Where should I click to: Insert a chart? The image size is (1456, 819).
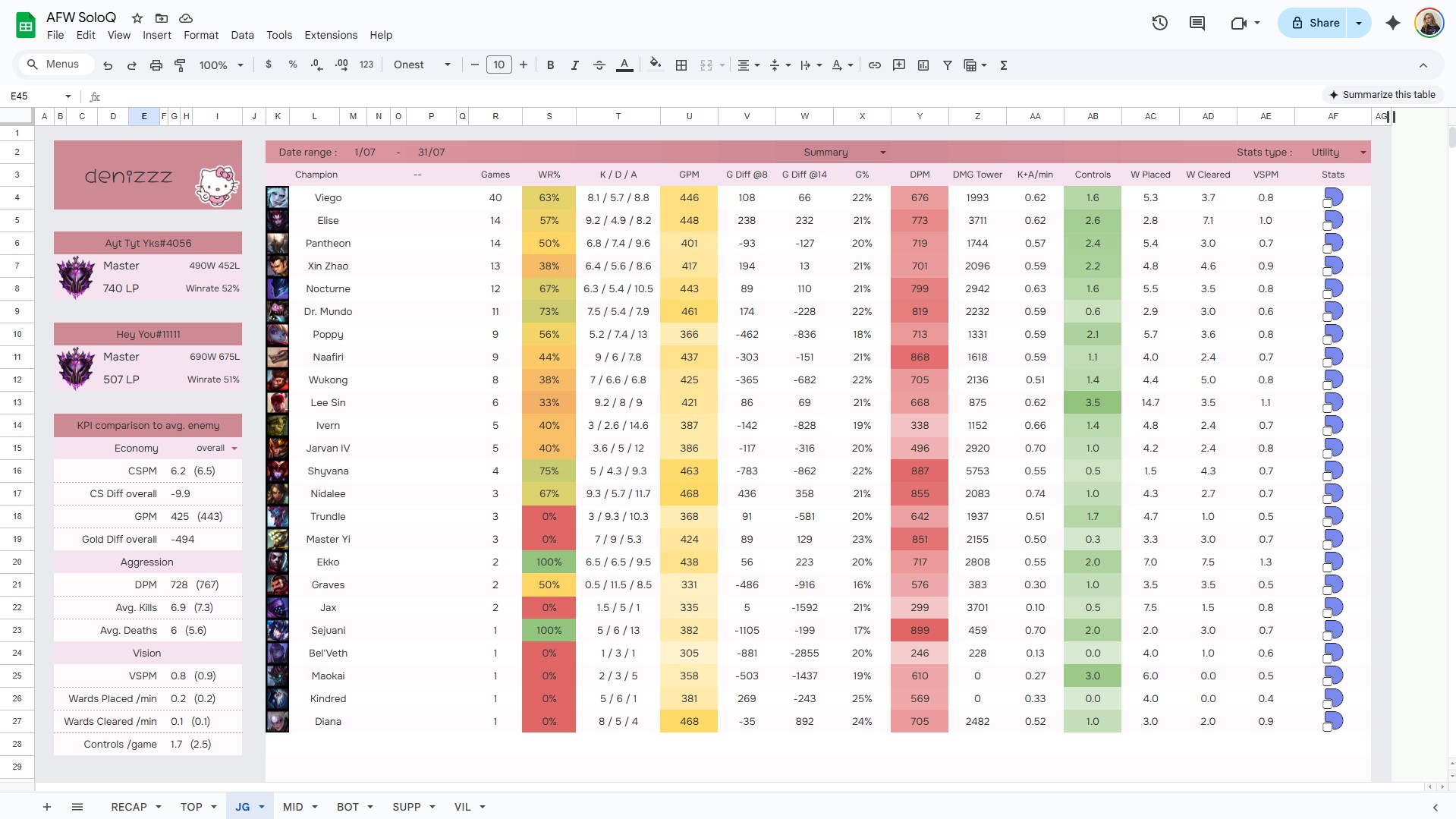click(923, 65)
